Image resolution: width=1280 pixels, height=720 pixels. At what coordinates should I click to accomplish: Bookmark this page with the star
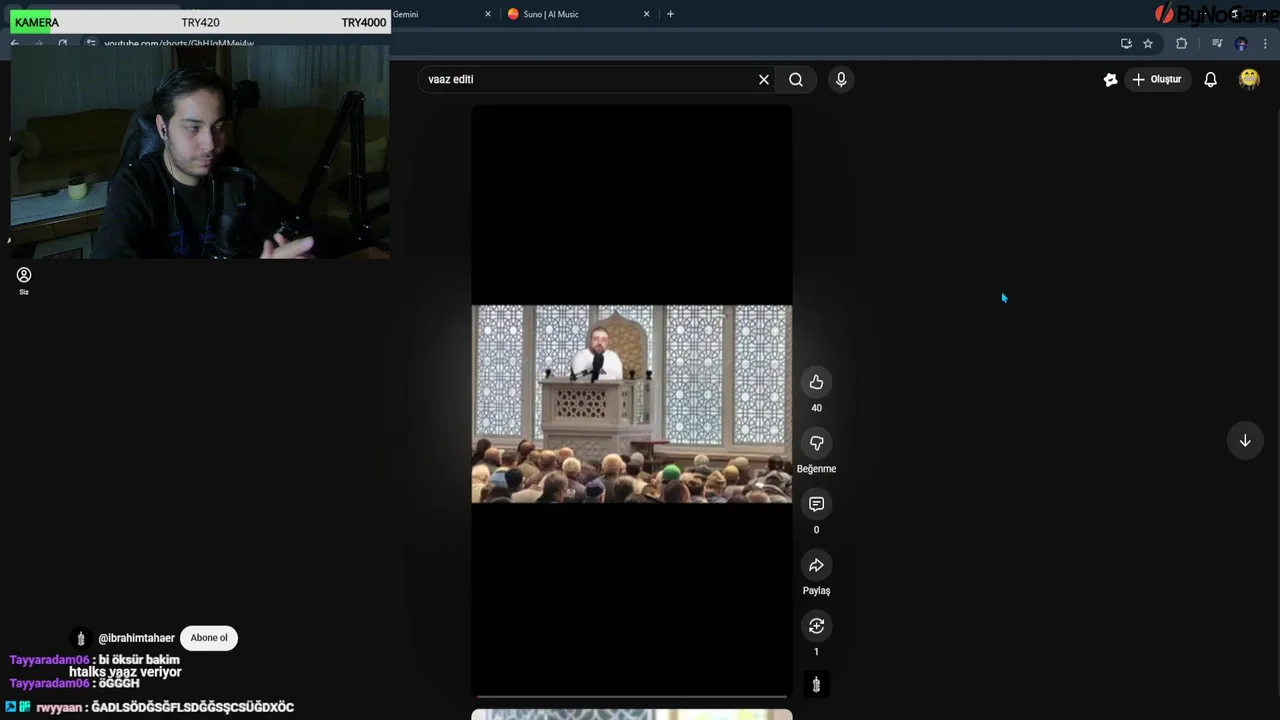point(1148,43)
